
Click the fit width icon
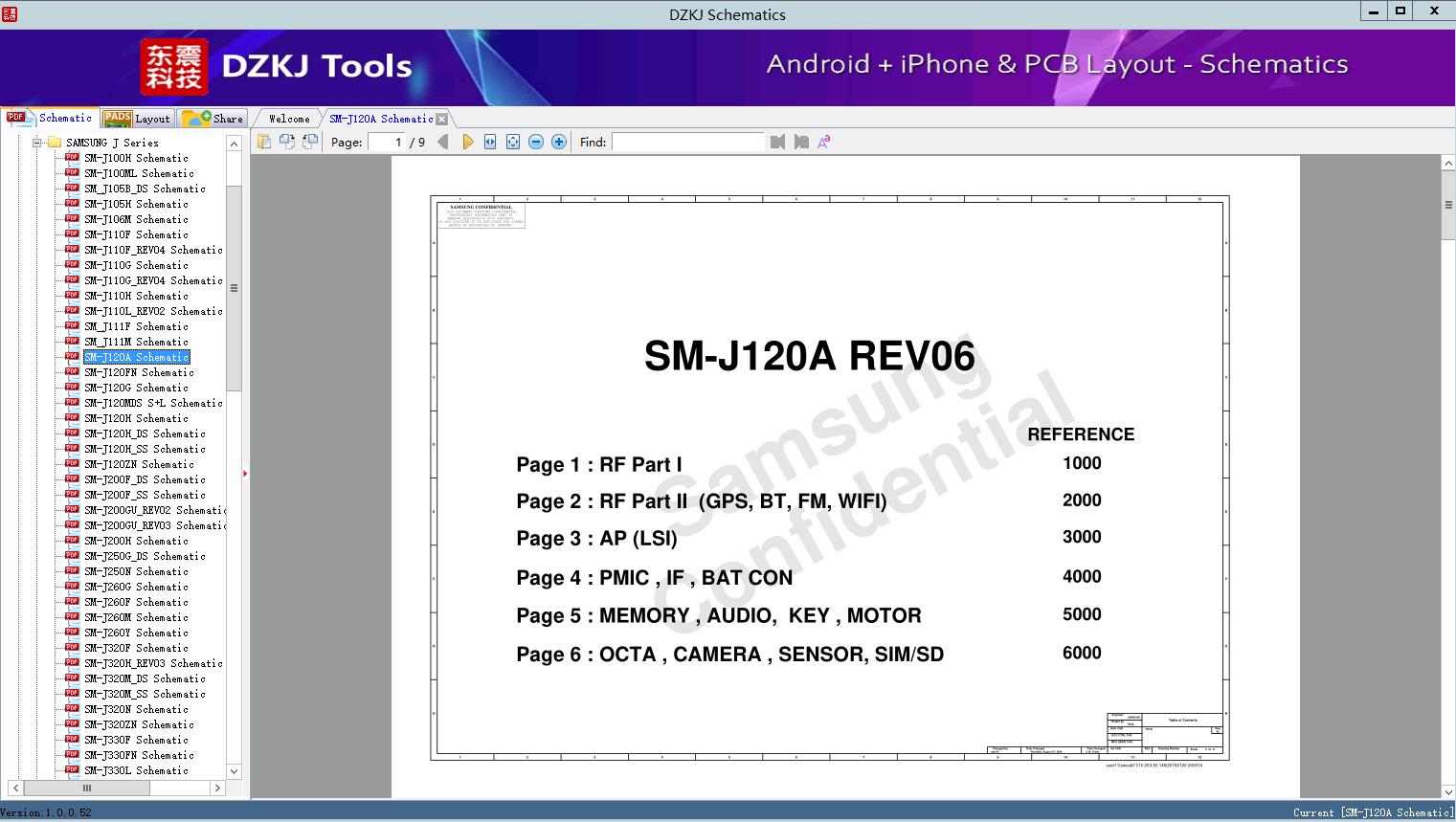(x=490, y=142)
